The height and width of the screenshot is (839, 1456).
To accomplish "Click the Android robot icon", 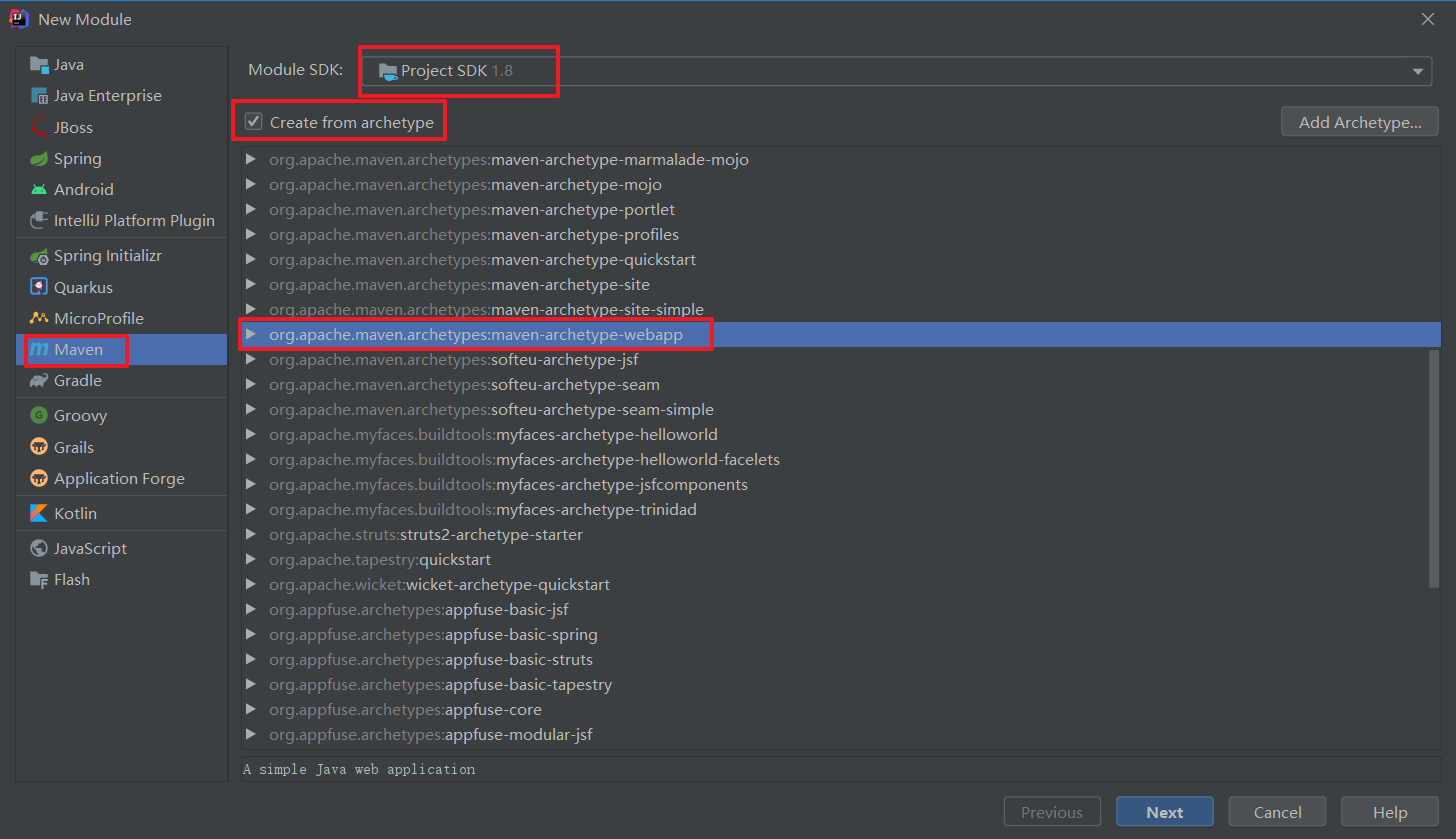I will coord(39,190).
